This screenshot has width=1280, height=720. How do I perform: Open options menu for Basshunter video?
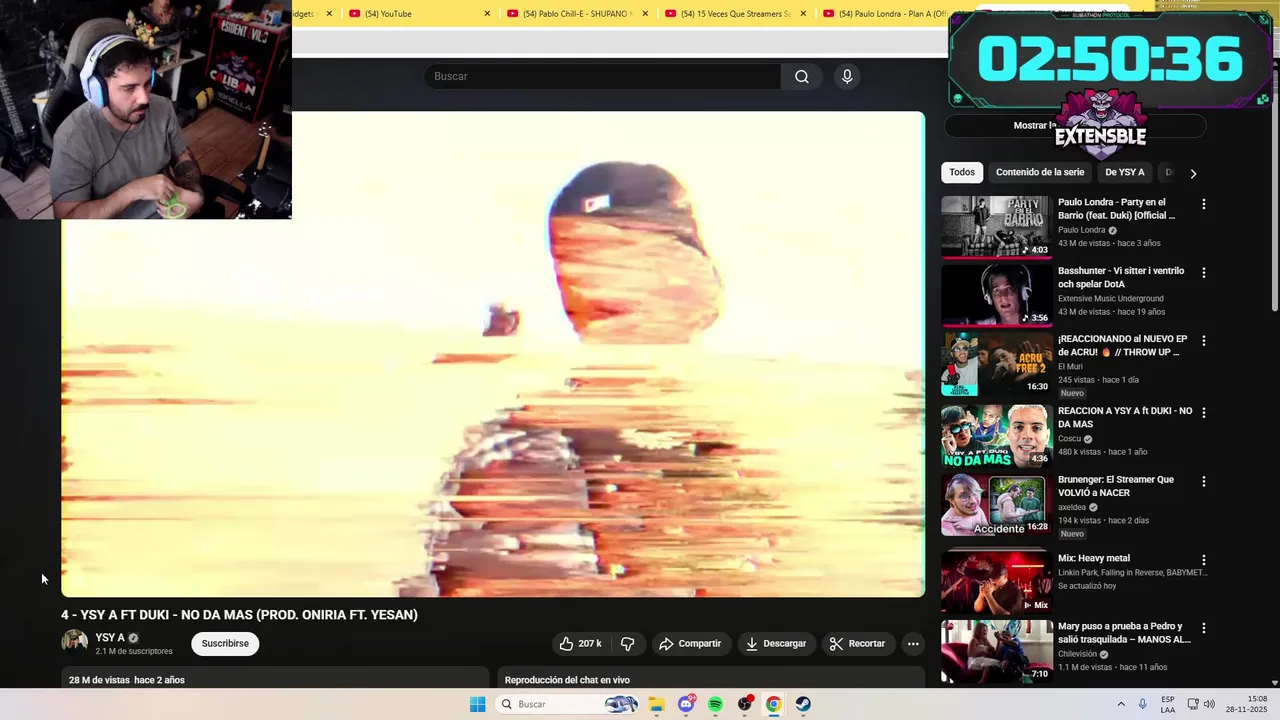click(1204, 272)
